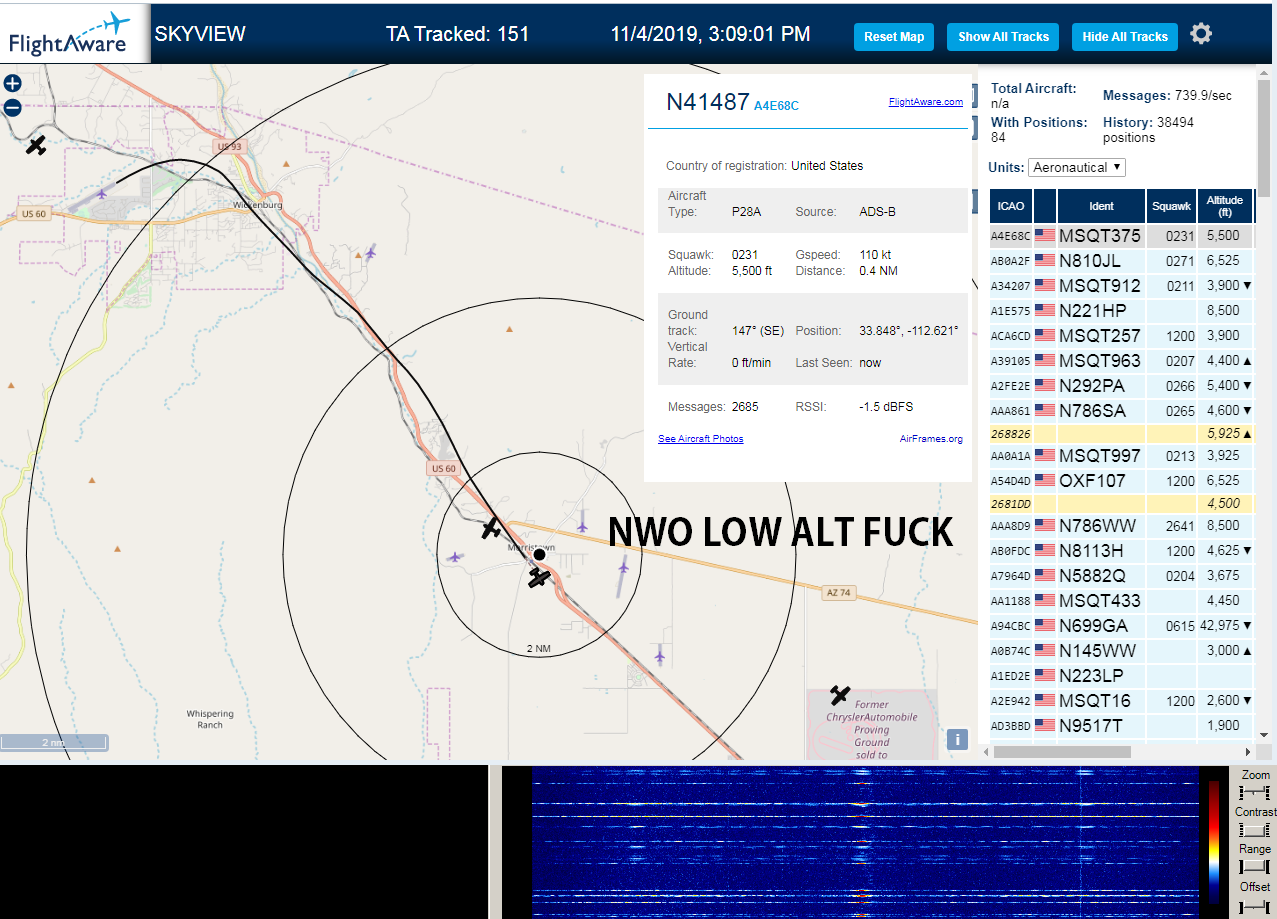This screenshot has width=1277, height=919.
Task: Select the aircraft icon on US 60 northwest of Morristown
Action: pos(491,528)
